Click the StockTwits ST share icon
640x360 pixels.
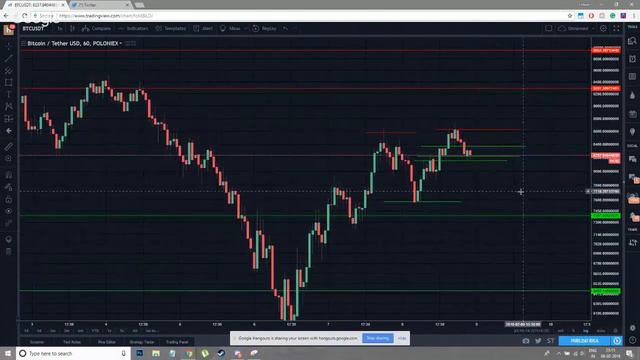[551, 341]
